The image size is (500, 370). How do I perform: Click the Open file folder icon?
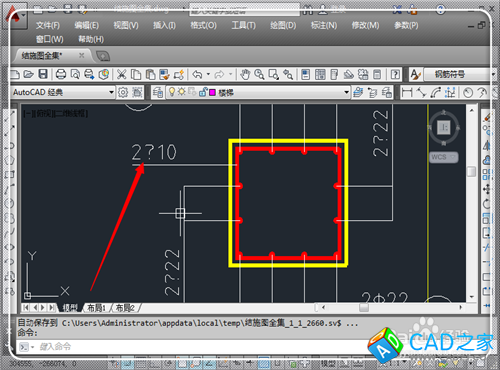pos(29,74)
